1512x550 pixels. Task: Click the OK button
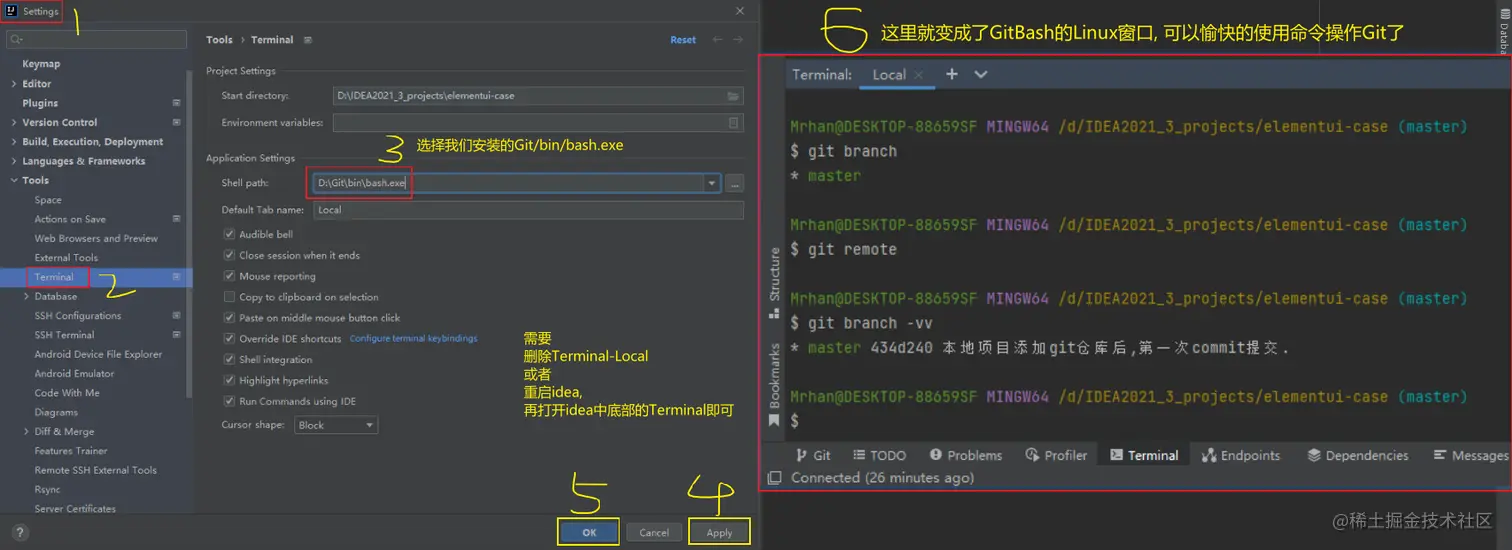pos(589,533)
